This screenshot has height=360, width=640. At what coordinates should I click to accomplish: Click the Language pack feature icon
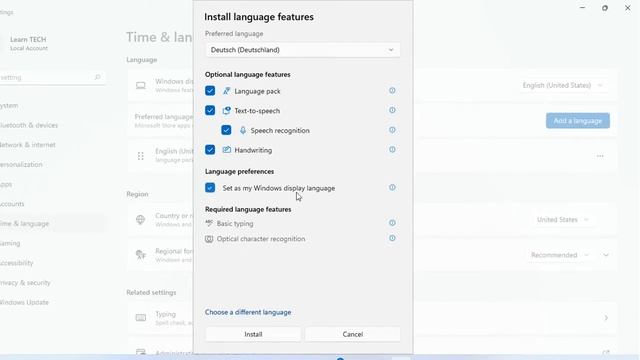[227, 91]
